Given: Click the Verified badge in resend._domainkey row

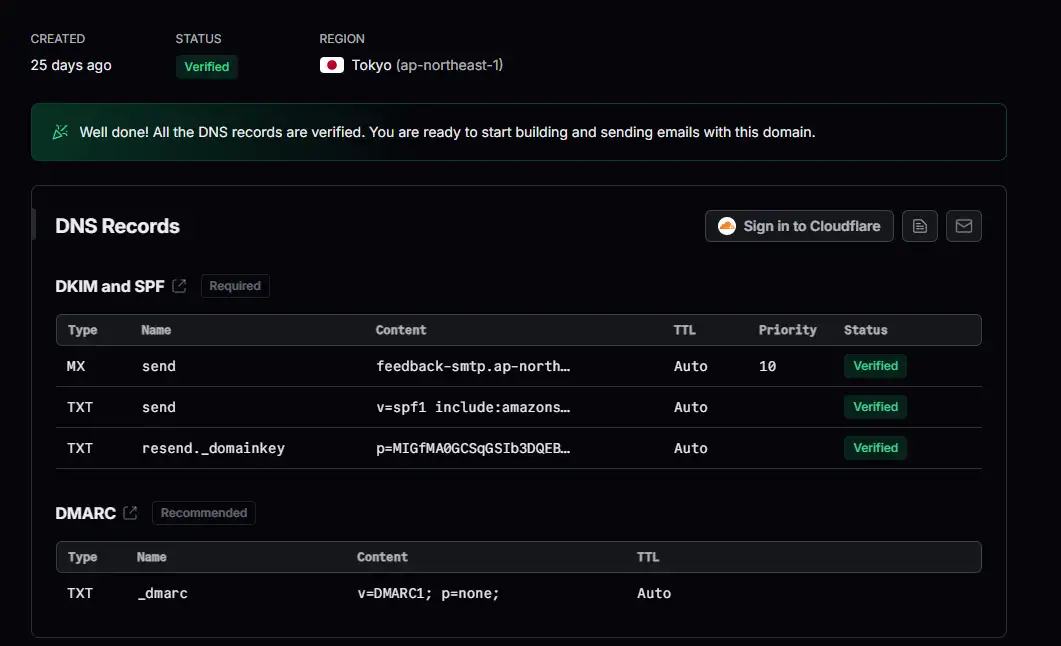Looking at the screenshot, I should tap(875, 448).
